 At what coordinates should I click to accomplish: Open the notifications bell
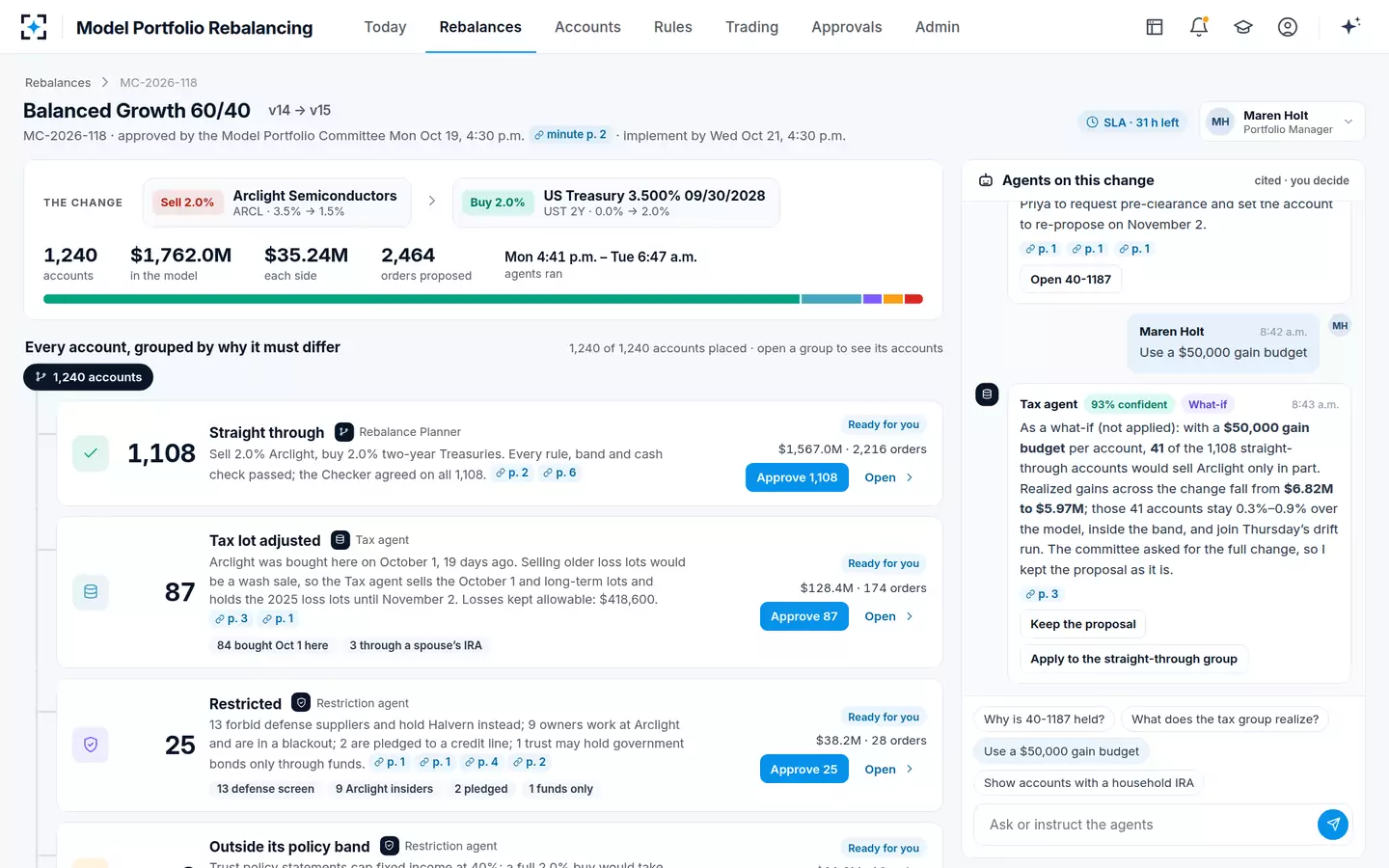(x=1199, y=27)
